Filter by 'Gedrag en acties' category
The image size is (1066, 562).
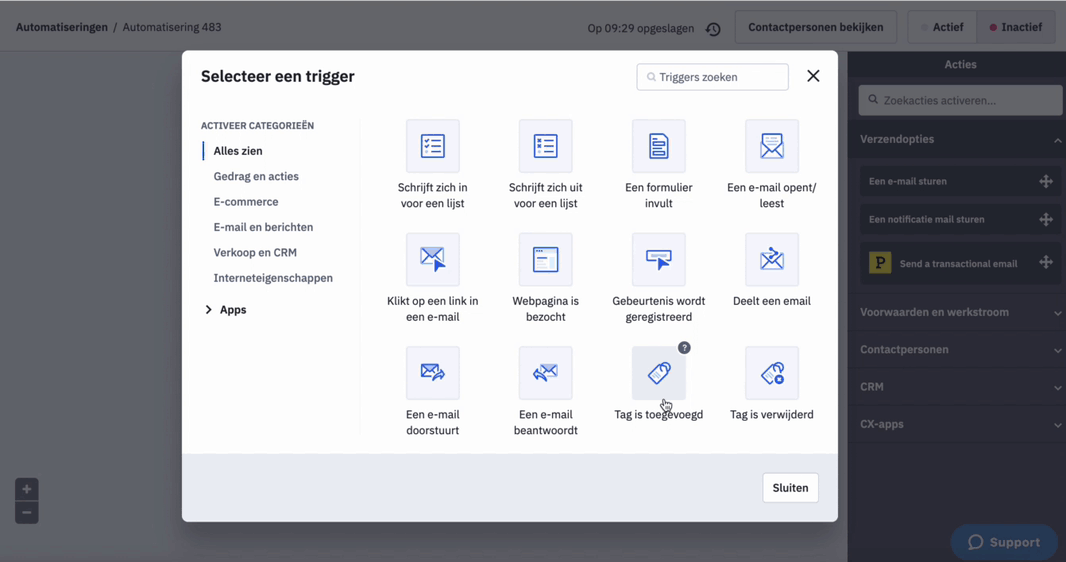point(256,176)
